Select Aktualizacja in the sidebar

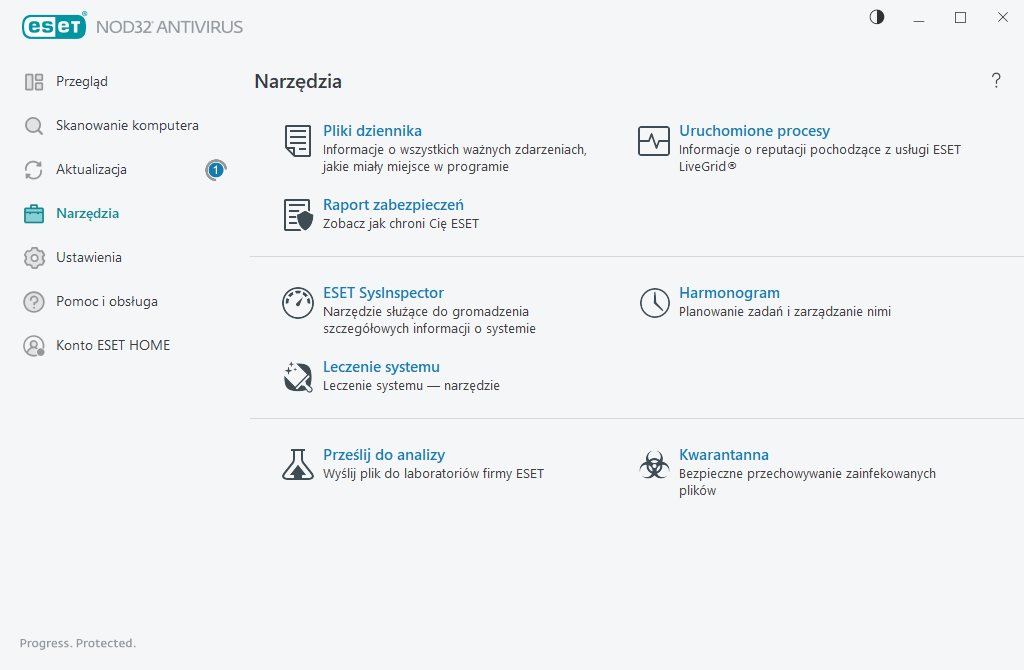[x=91, y=170]
